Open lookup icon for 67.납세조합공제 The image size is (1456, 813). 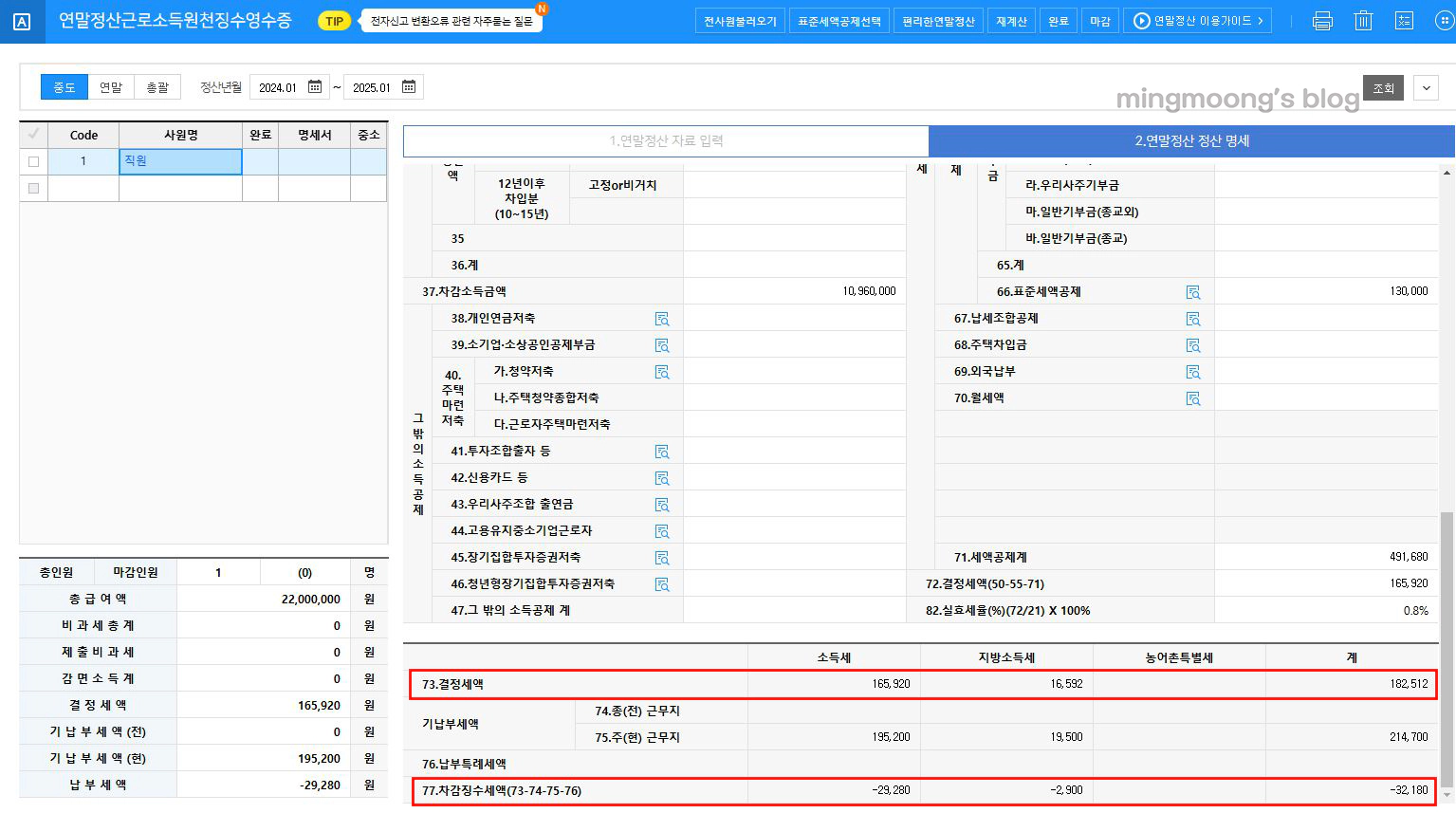coord(1193,319)
